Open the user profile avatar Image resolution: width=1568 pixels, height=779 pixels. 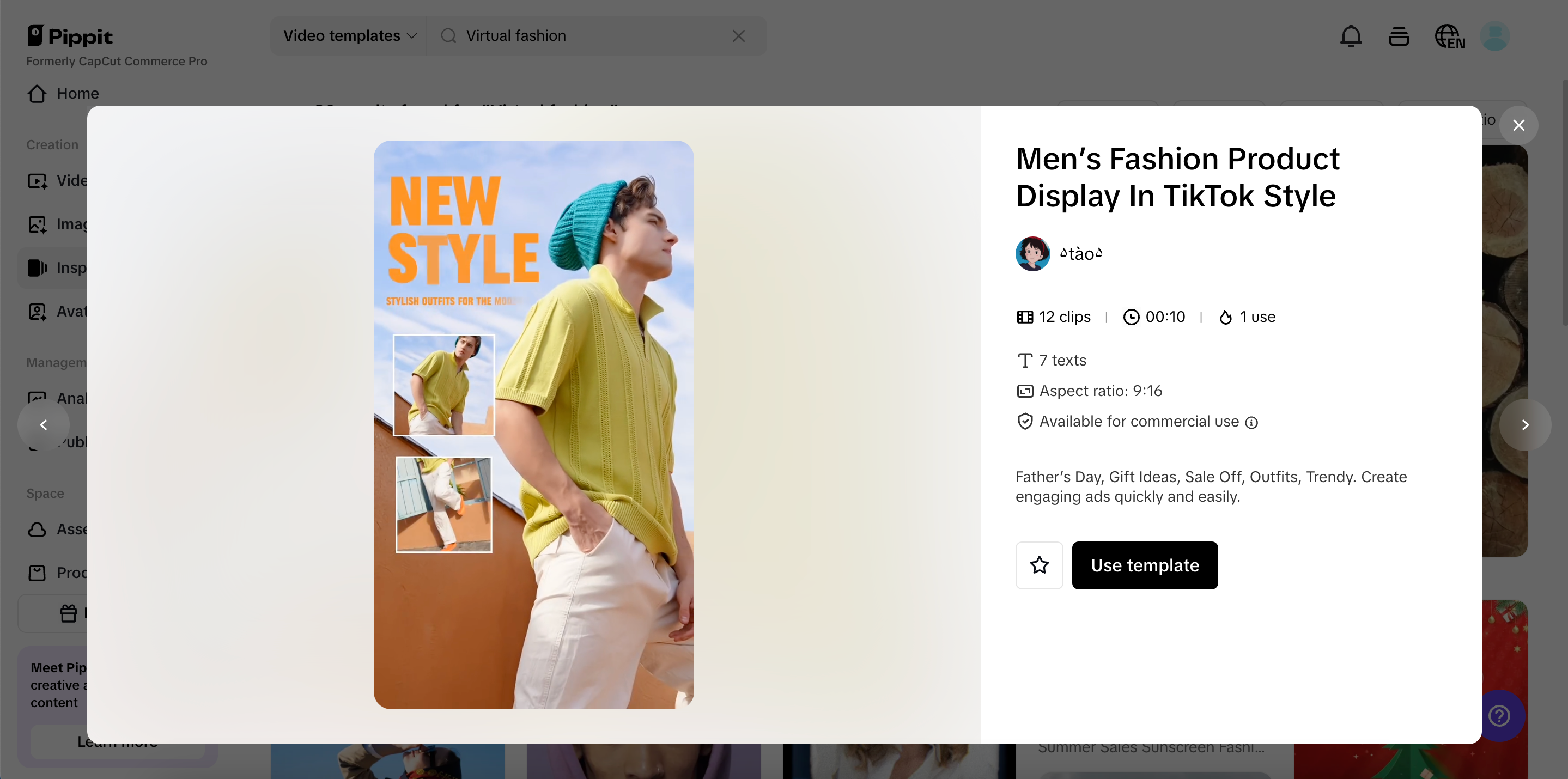tap(1494, 36)
